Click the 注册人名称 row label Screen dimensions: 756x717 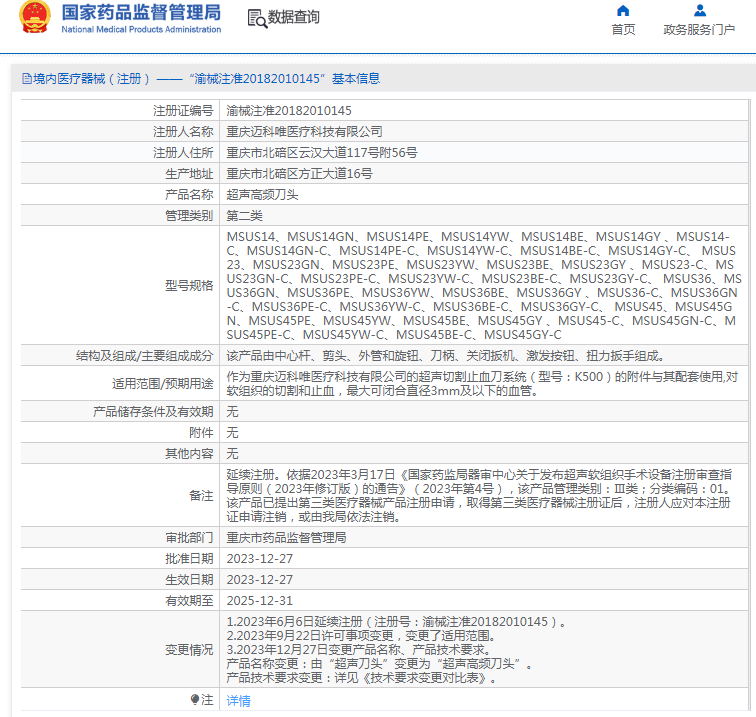(x=183, y=132)
